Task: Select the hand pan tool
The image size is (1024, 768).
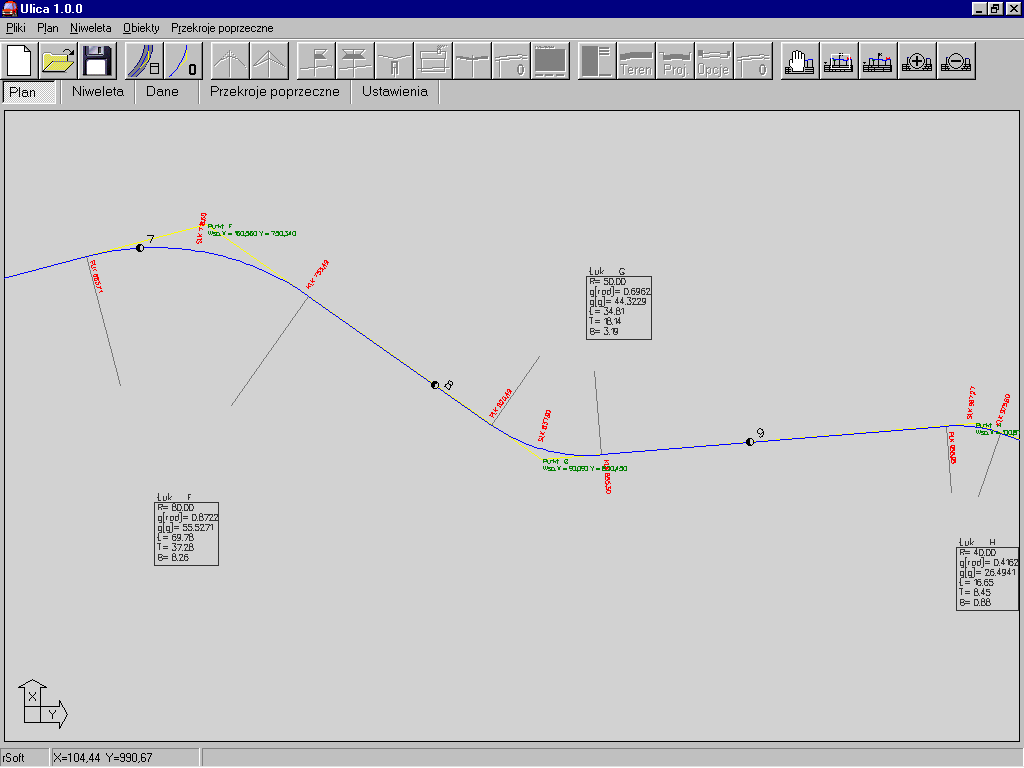Action: coord(799,61)
